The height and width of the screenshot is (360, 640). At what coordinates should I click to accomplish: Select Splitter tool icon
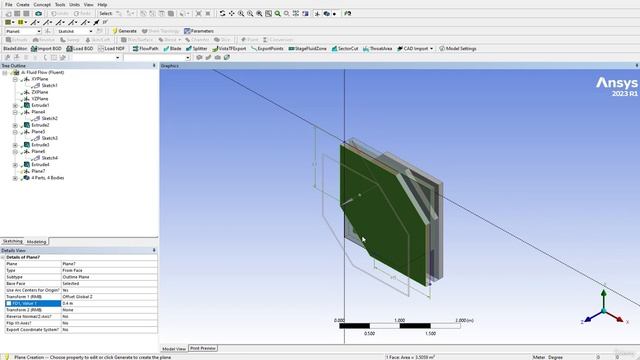pos(196,49)
